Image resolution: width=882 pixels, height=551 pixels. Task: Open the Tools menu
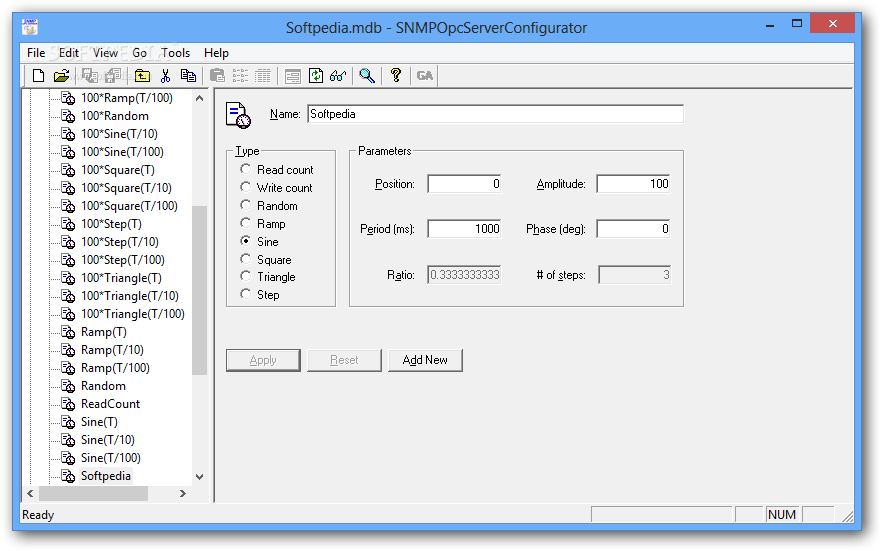176,53
